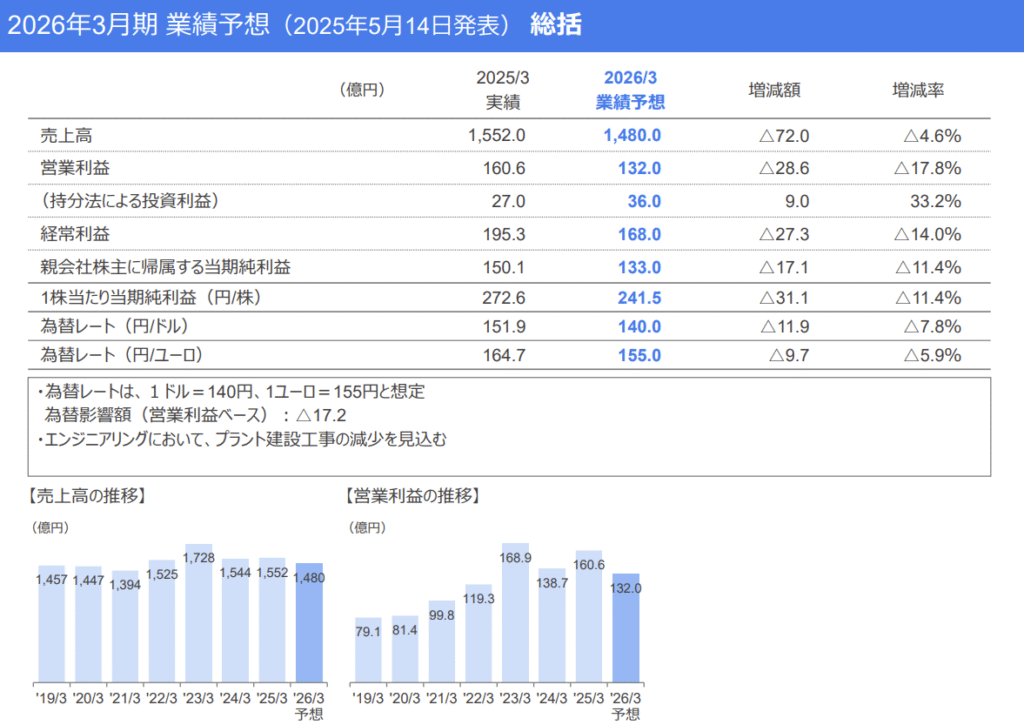
Task: Select 親会社株主に帰属する当期純利益 row label
Action: 164,267
